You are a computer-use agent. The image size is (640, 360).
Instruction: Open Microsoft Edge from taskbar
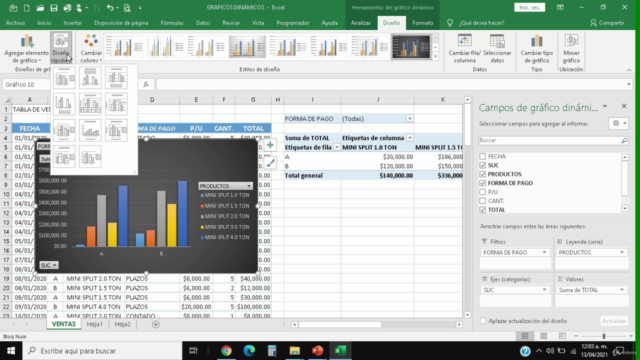249,351
